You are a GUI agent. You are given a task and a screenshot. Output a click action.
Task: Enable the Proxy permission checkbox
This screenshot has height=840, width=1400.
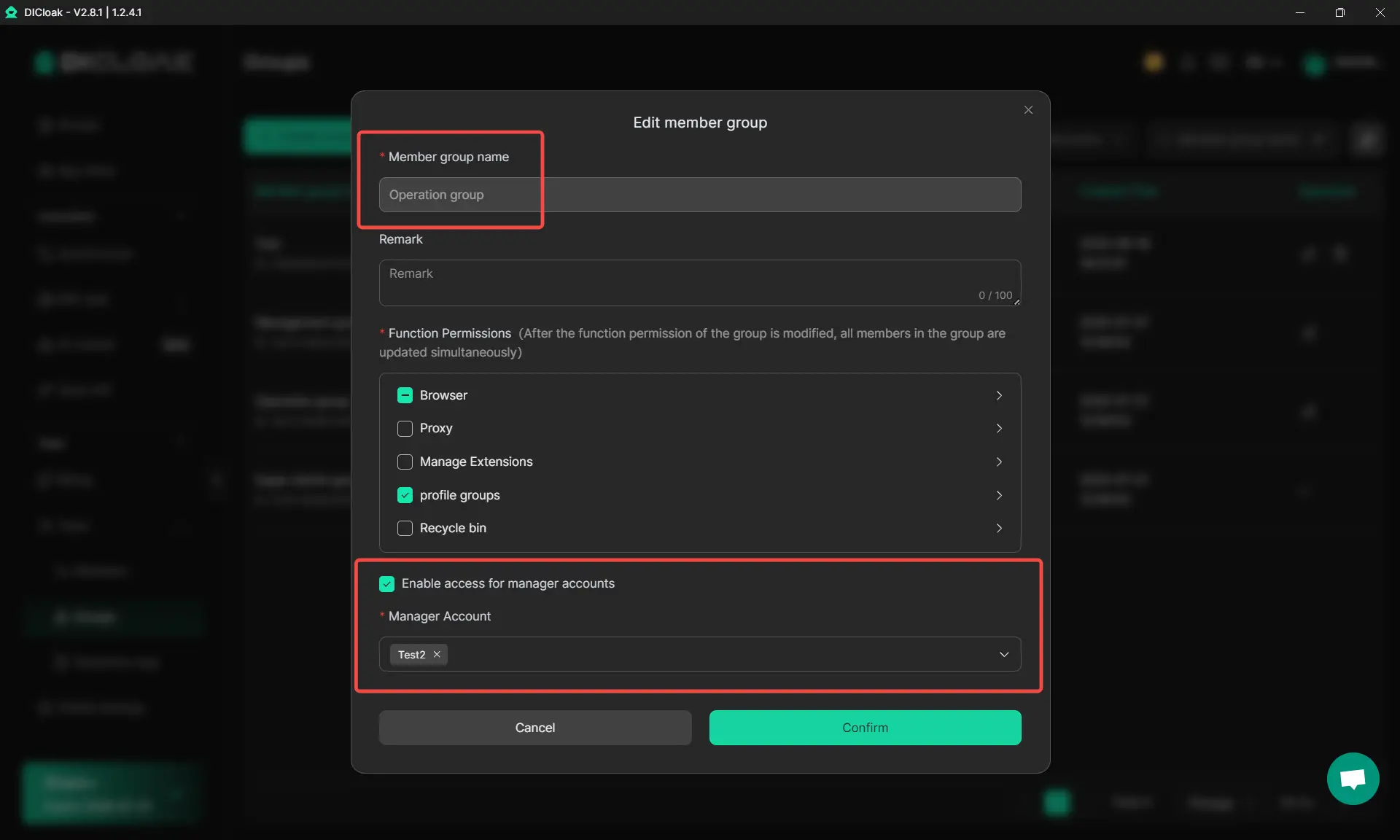tap(405, 429)
